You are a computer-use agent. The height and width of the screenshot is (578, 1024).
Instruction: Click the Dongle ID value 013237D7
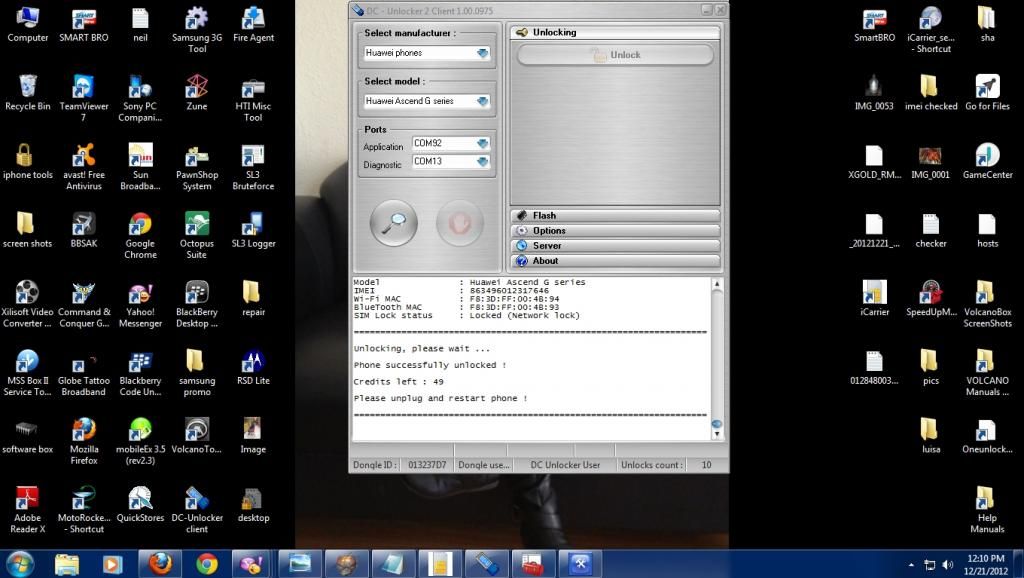[x=427, y=465]
